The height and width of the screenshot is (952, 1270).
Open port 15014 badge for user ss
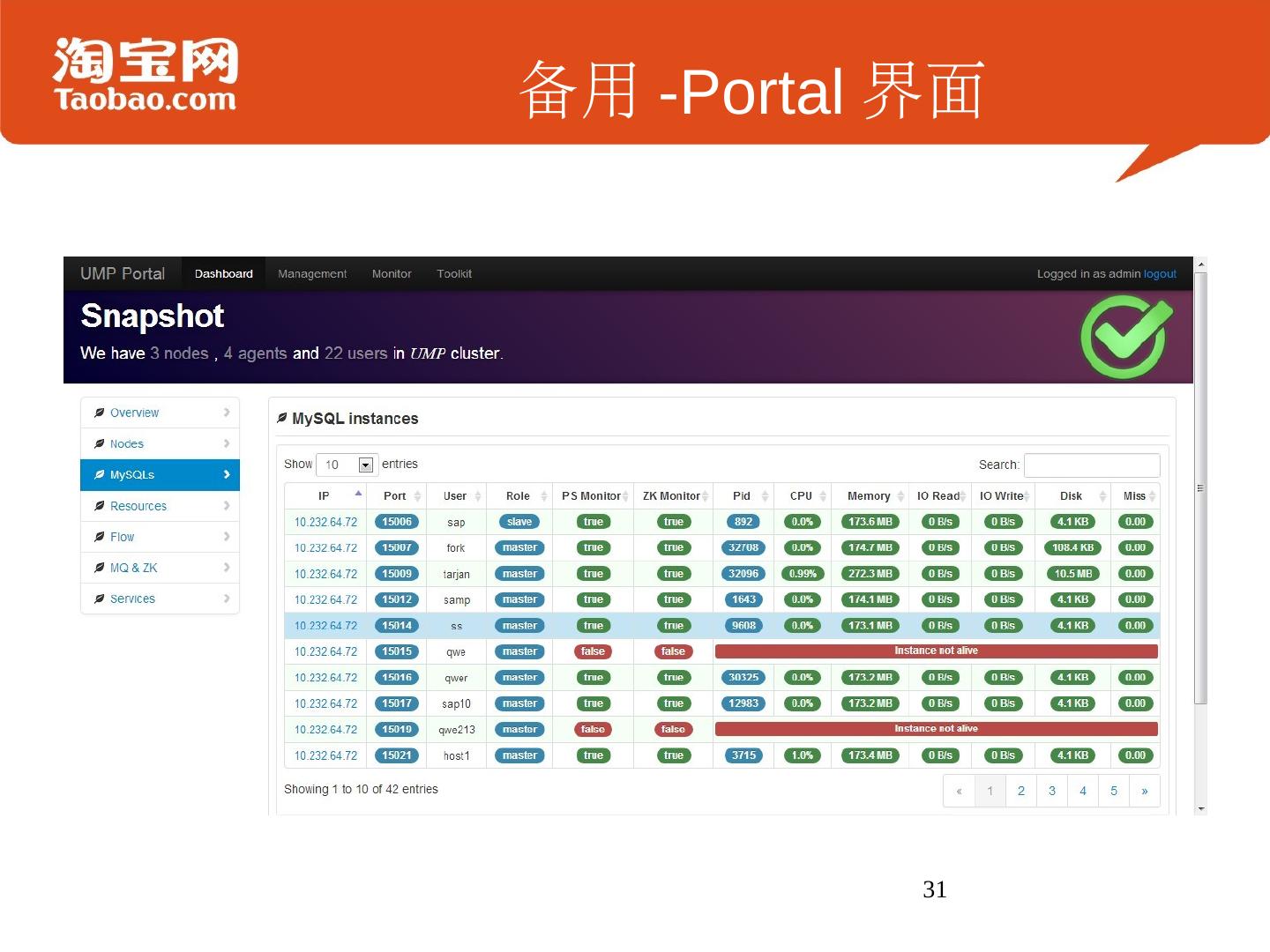(397, 626)
